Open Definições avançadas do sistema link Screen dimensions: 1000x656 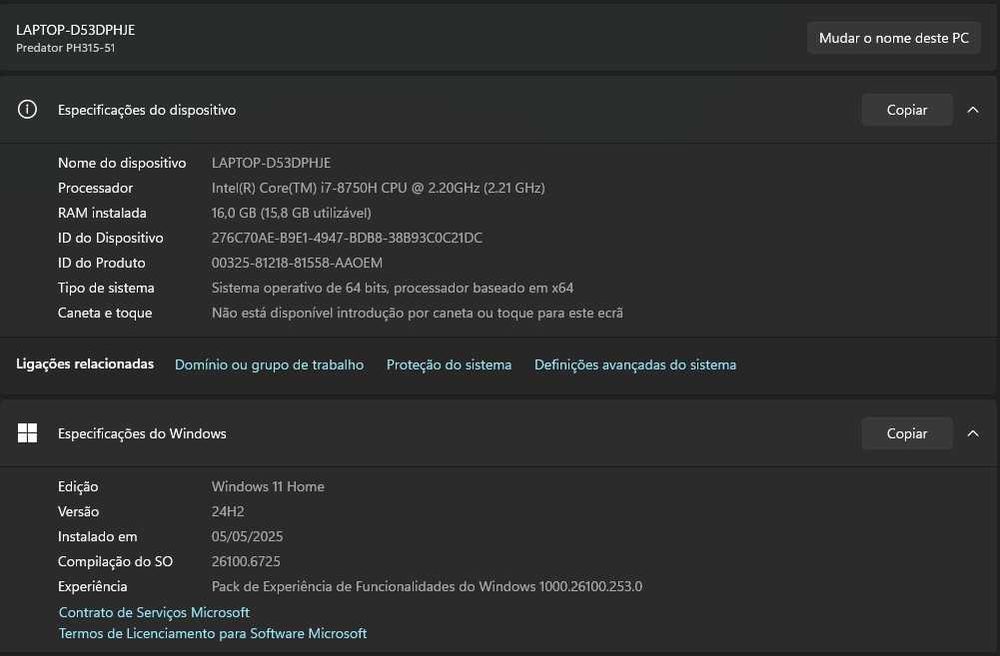[x=635, y=365]
